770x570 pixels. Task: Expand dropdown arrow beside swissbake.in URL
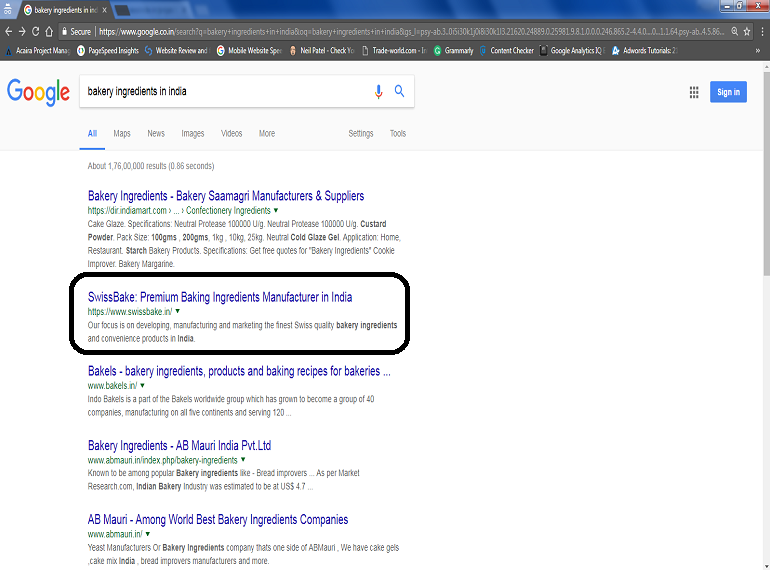(178, 311)
